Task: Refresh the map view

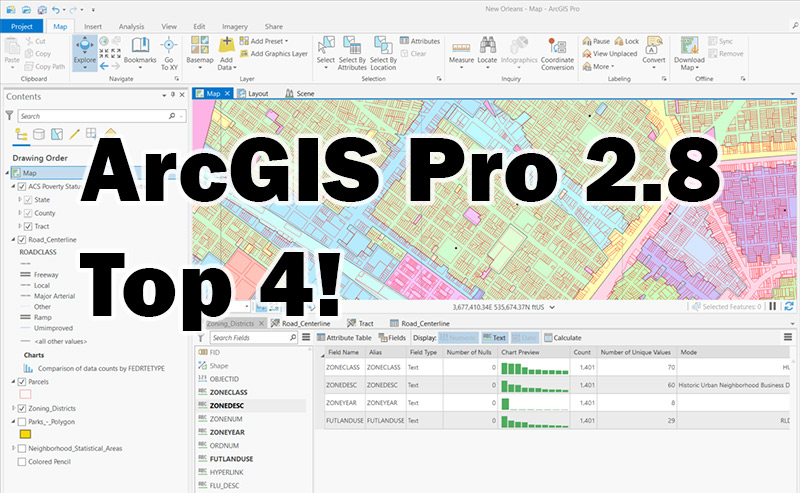Action: (789, 307)
